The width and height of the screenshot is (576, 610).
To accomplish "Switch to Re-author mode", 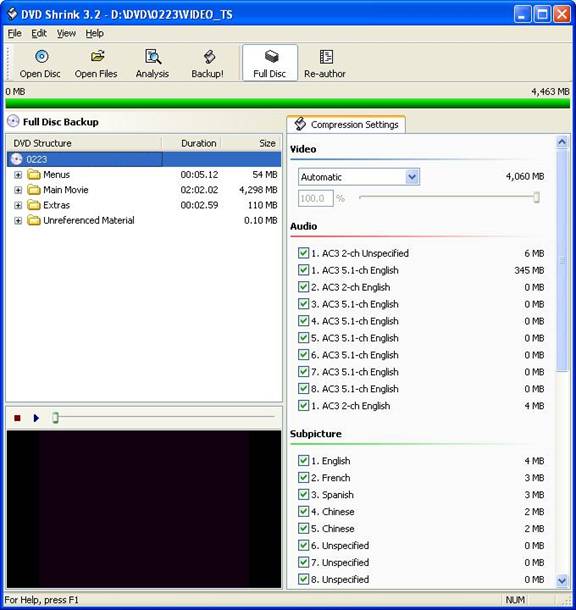I will click(325, 63).
